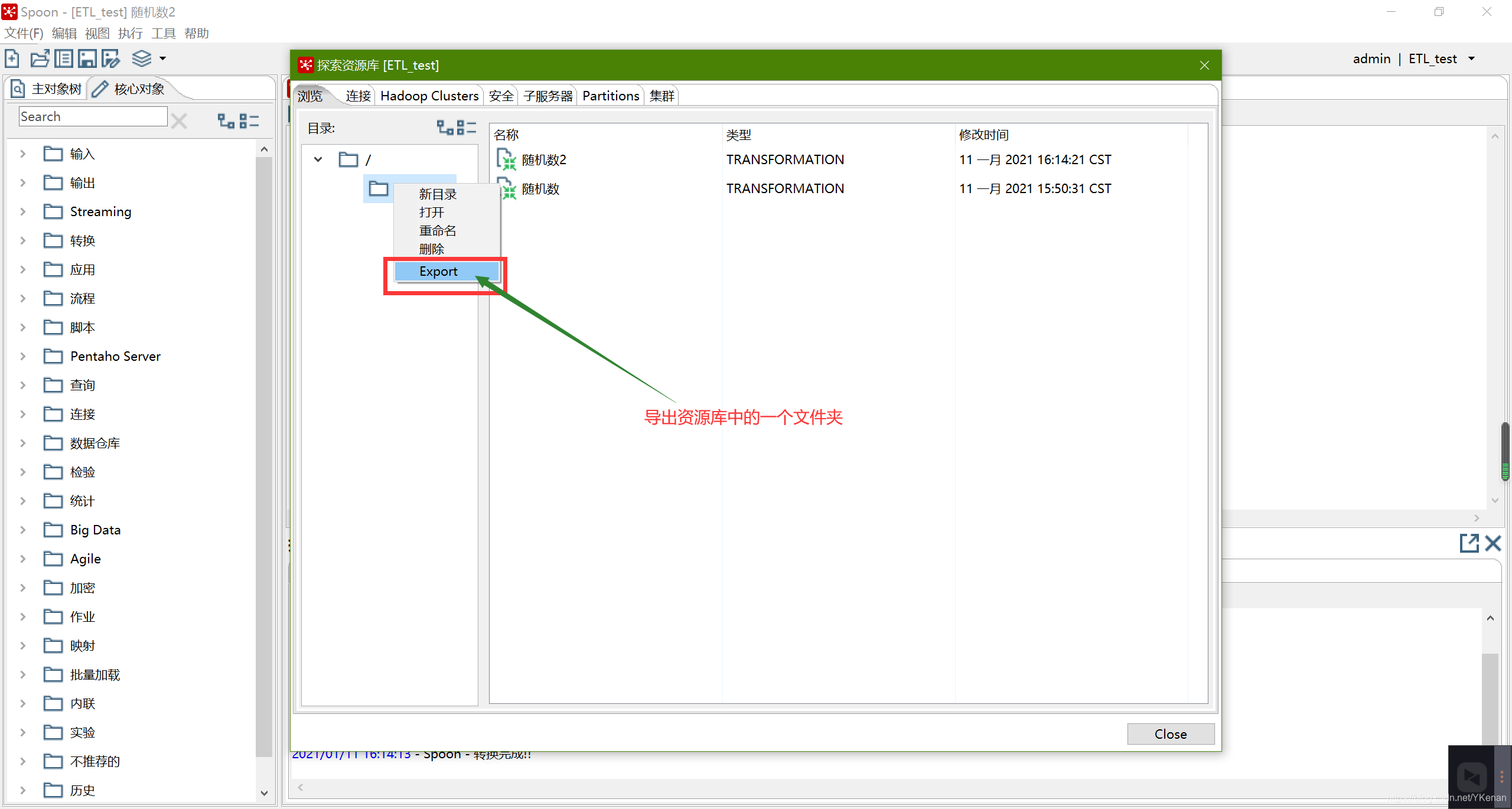Select the highlighted subfolder icon
Screen dimensions: 1512x809
tap(379, 188)
